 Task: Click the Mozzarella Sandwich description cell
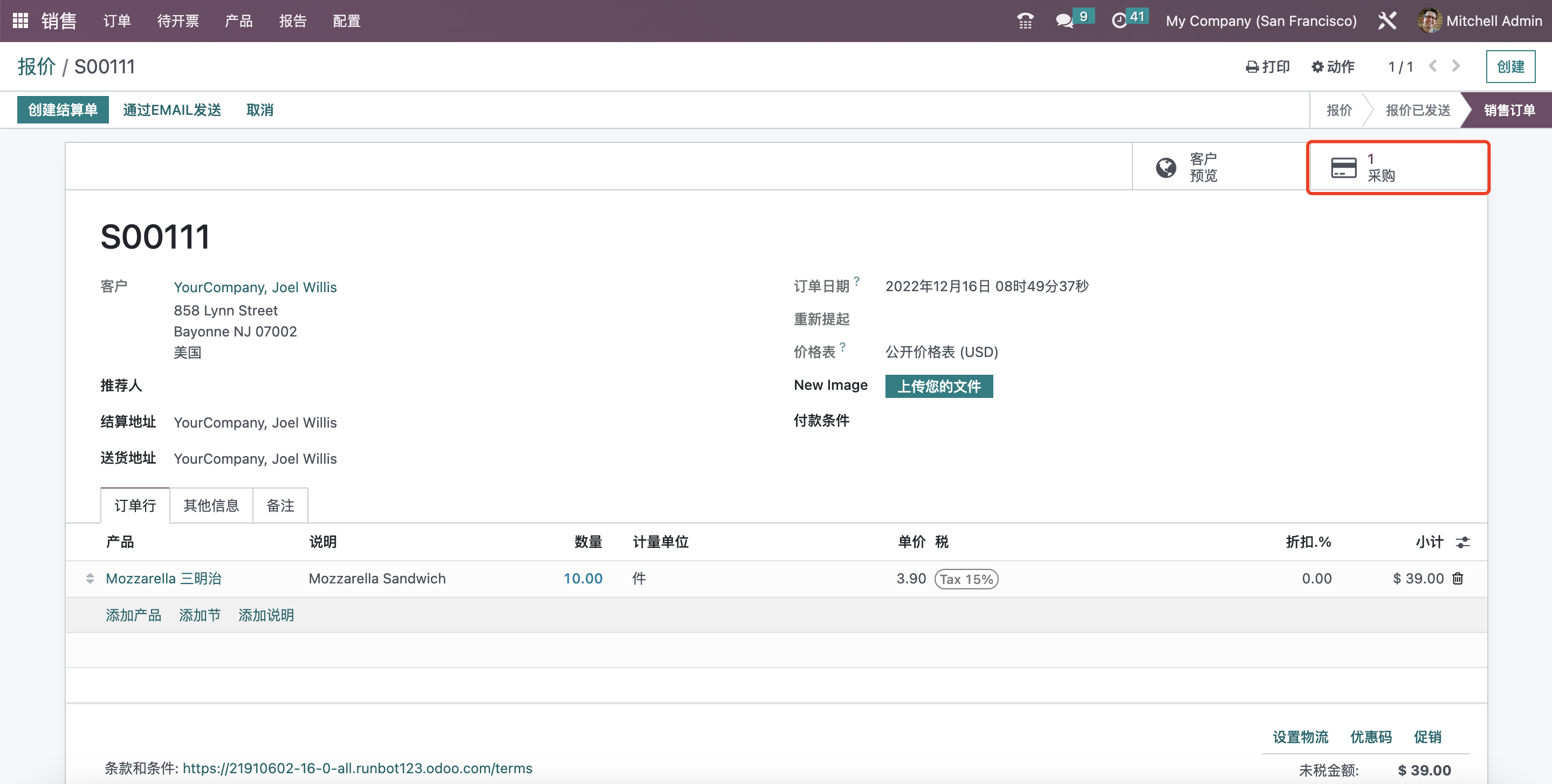pos(377,579)
